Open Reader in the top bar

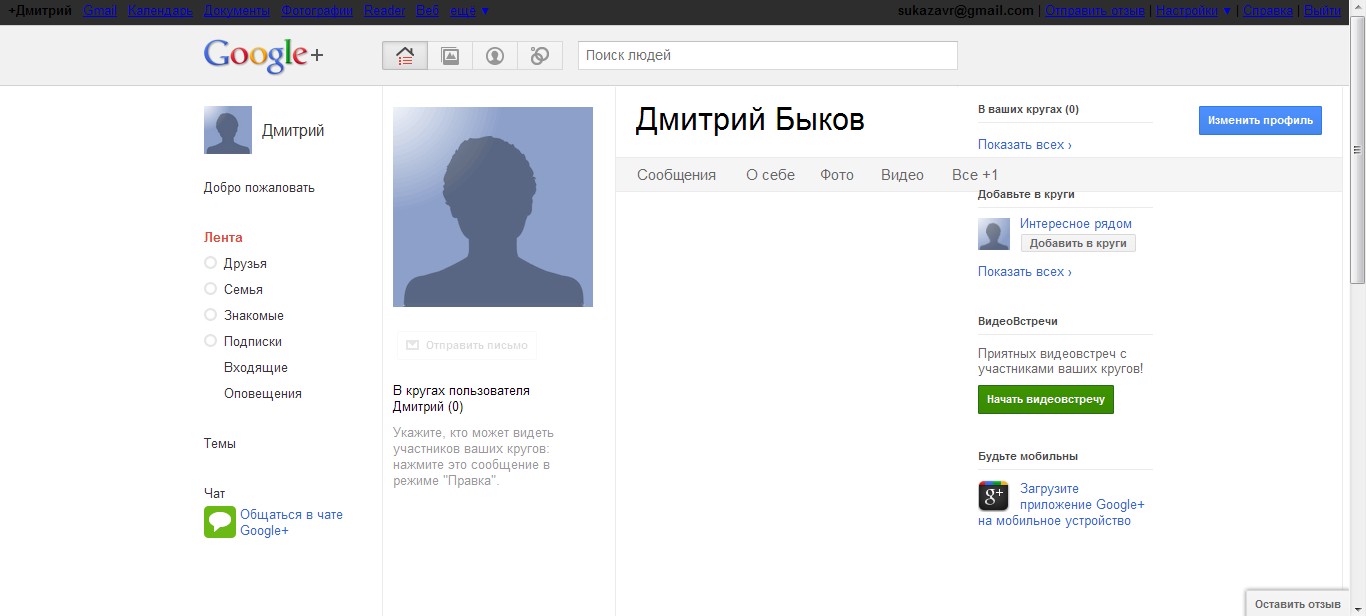tap(385, 11)
